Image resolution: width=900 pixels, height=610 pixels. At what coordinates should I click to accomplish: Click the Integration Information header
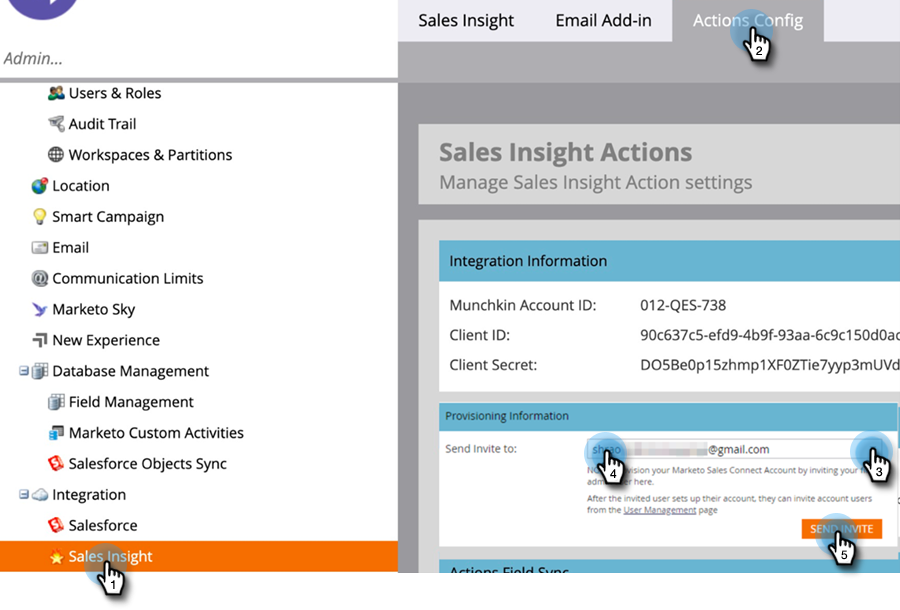pyautogui.click(x=669, y=261)
